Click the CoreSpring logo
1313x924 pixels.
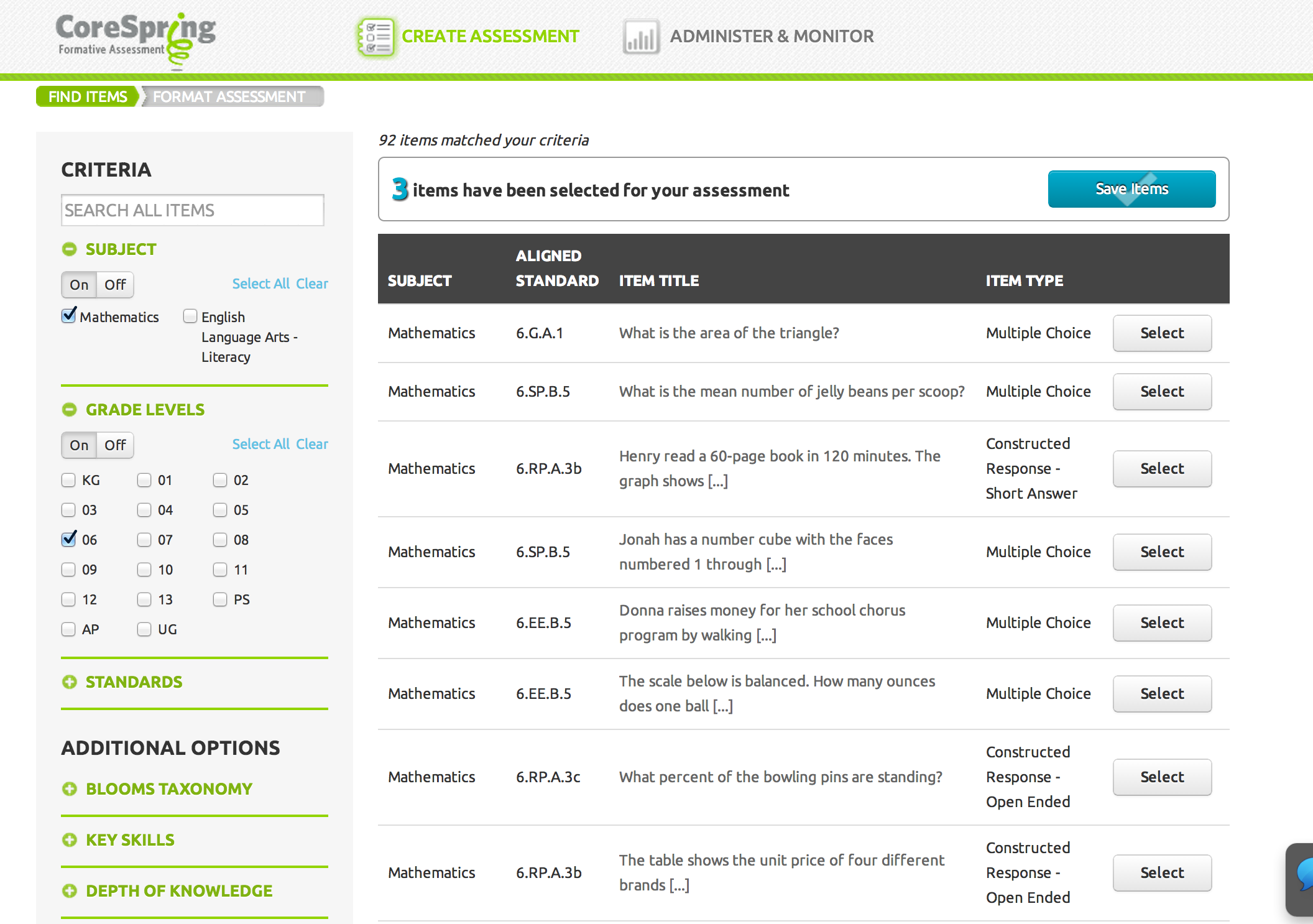136,39
